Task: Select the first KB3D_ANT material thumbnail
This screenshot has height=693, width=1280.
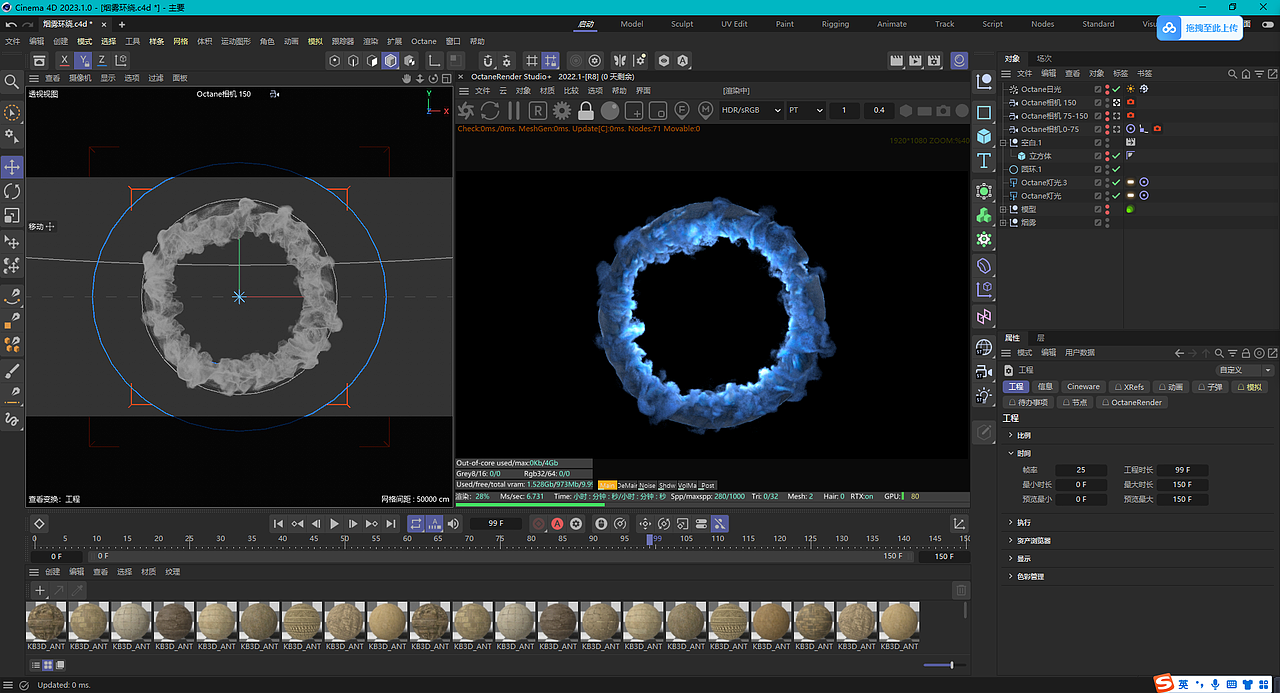Action: [x=46, y=621]
